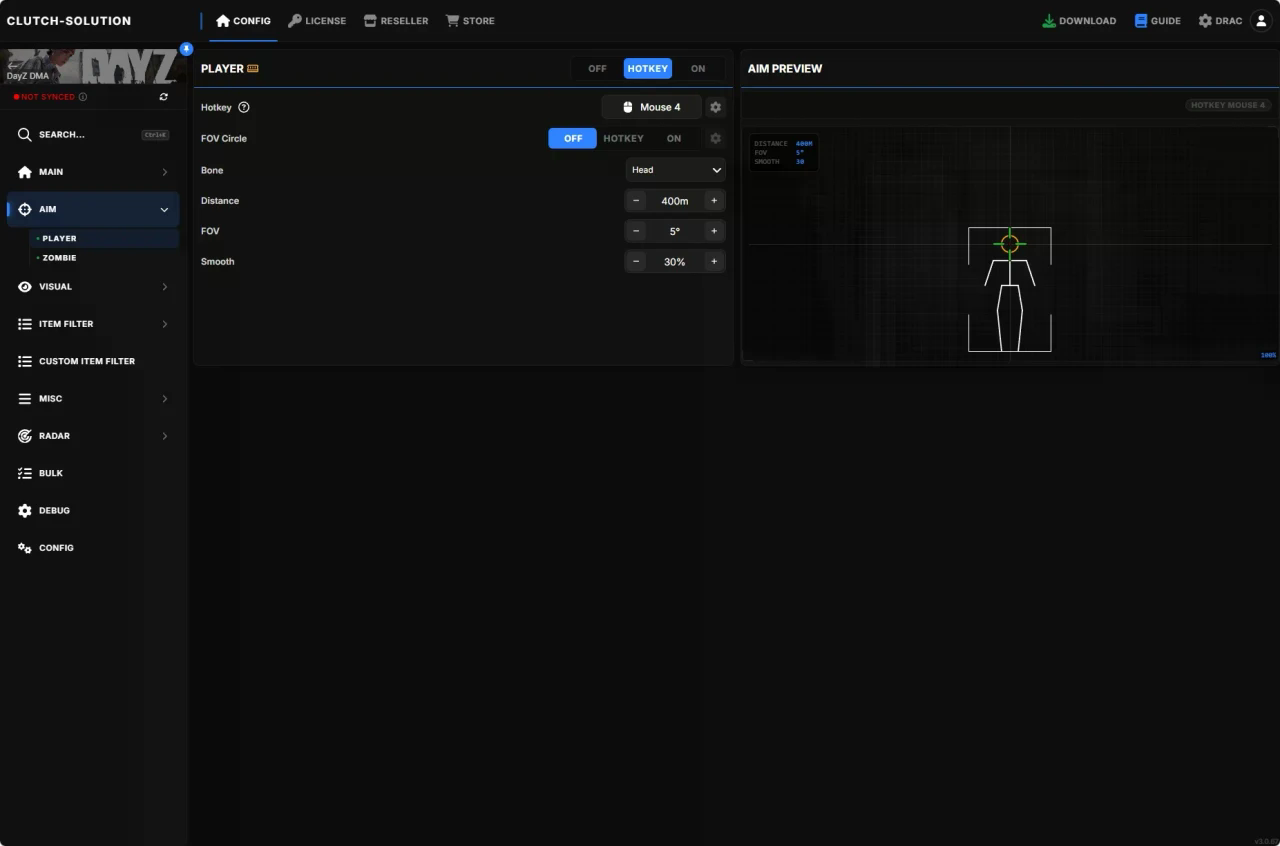The width and height of the screenshot is (1280, 846).
Task: Open the STORE tab
Action: click(470, 20)
